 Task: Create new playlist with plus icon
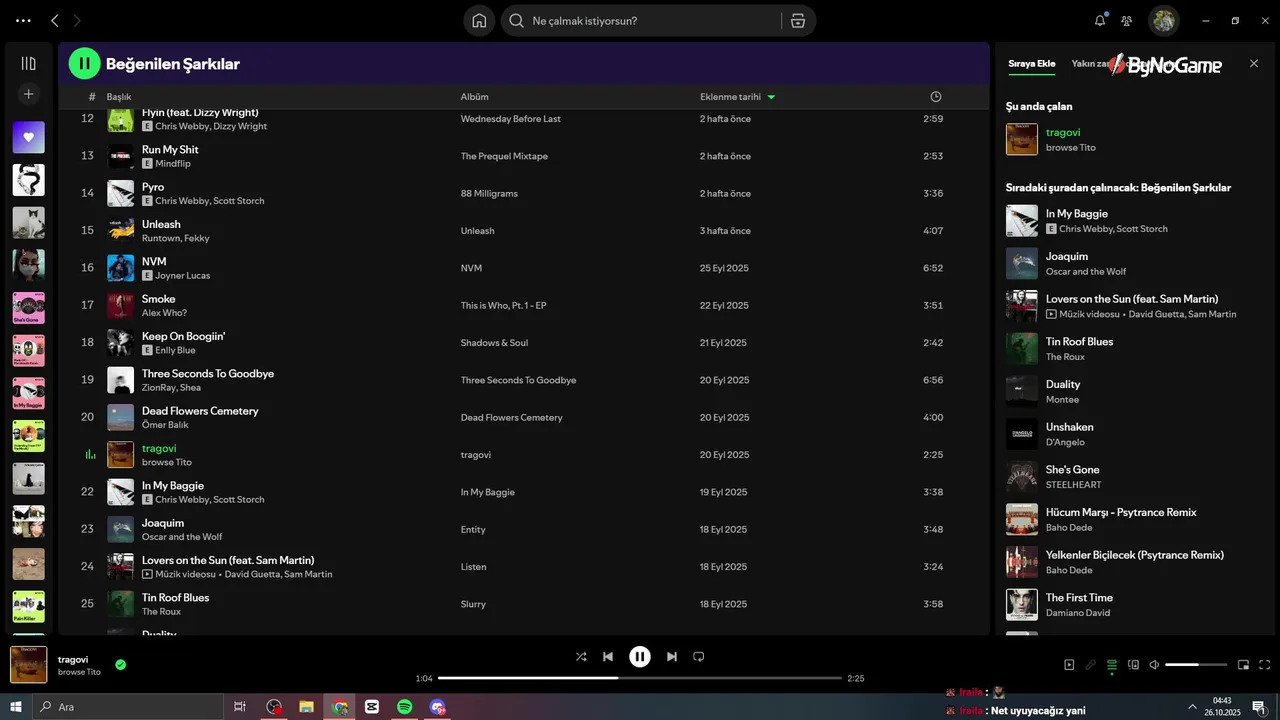click(28, 94)
